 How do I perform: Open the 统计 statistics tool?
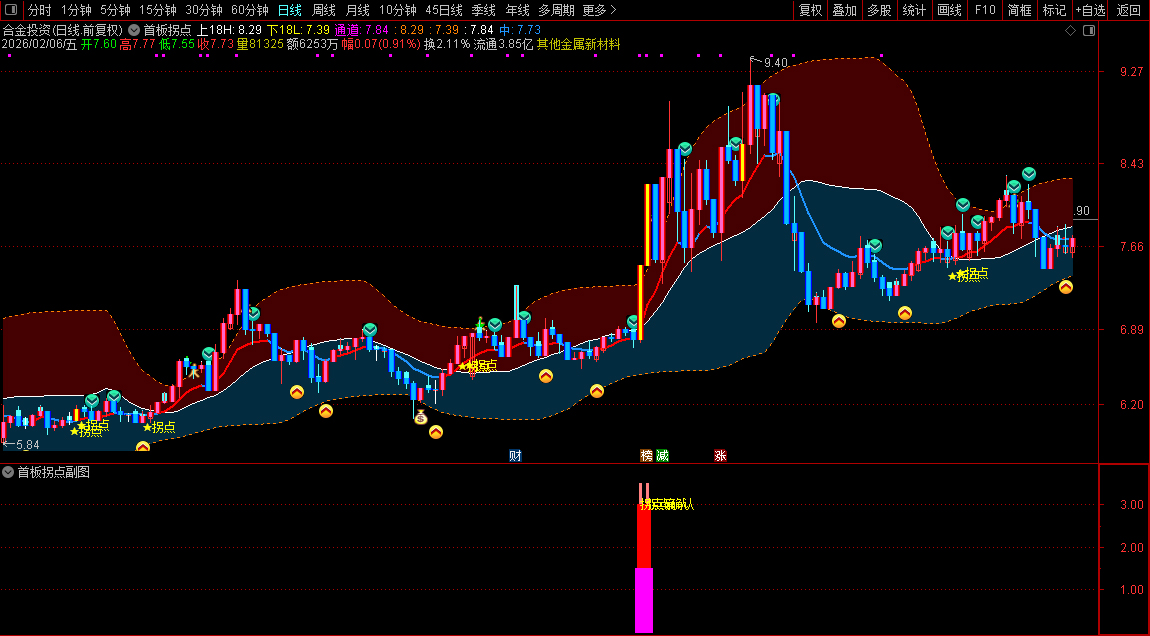coord(914,10)
